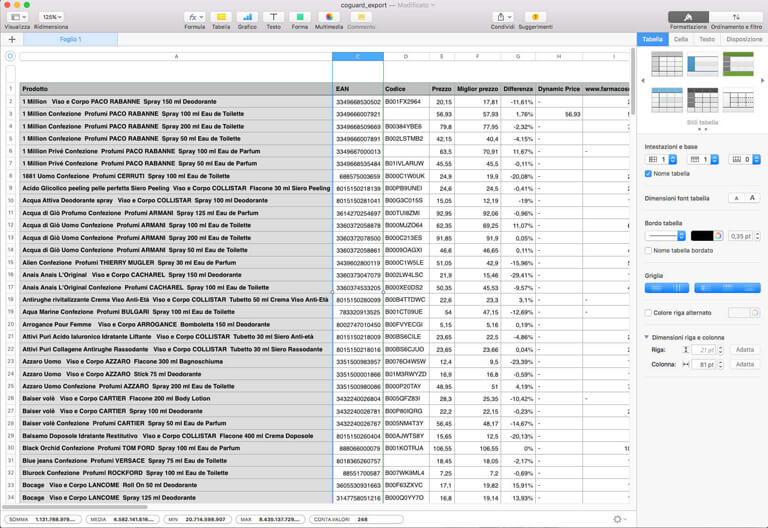Choose the first gray table style thumbnail

click(667, 64)
